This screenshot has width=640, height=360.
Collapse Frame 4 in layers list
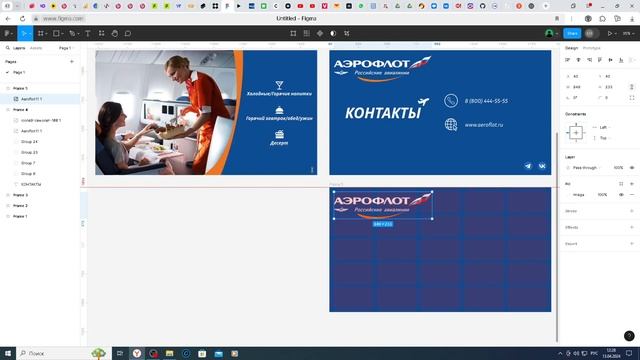pyautogui.click(x=8, y=110)
